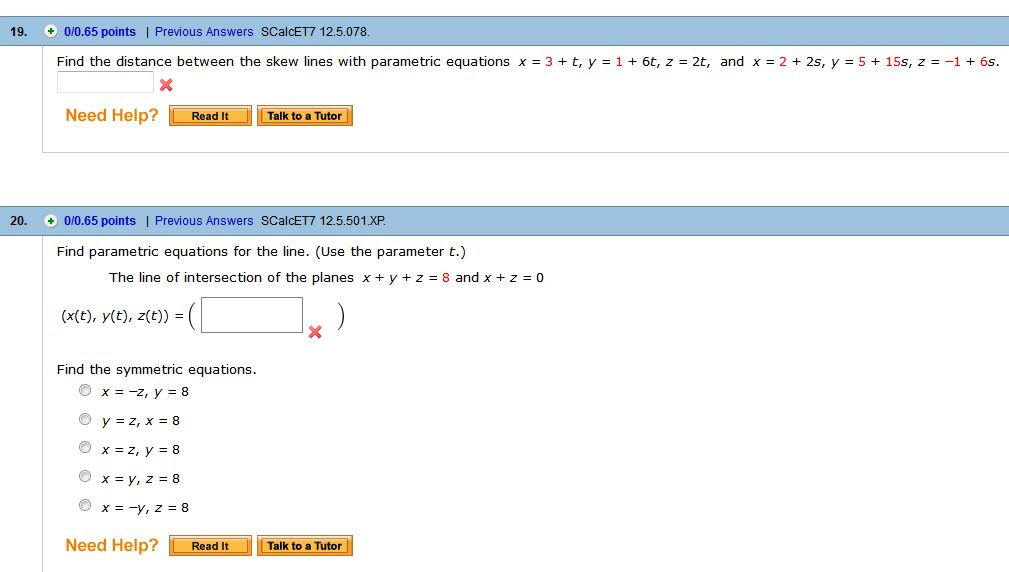Click red X mark beside question 19 answer
This screenshot has height=572, width=1009.
[166, 85]
